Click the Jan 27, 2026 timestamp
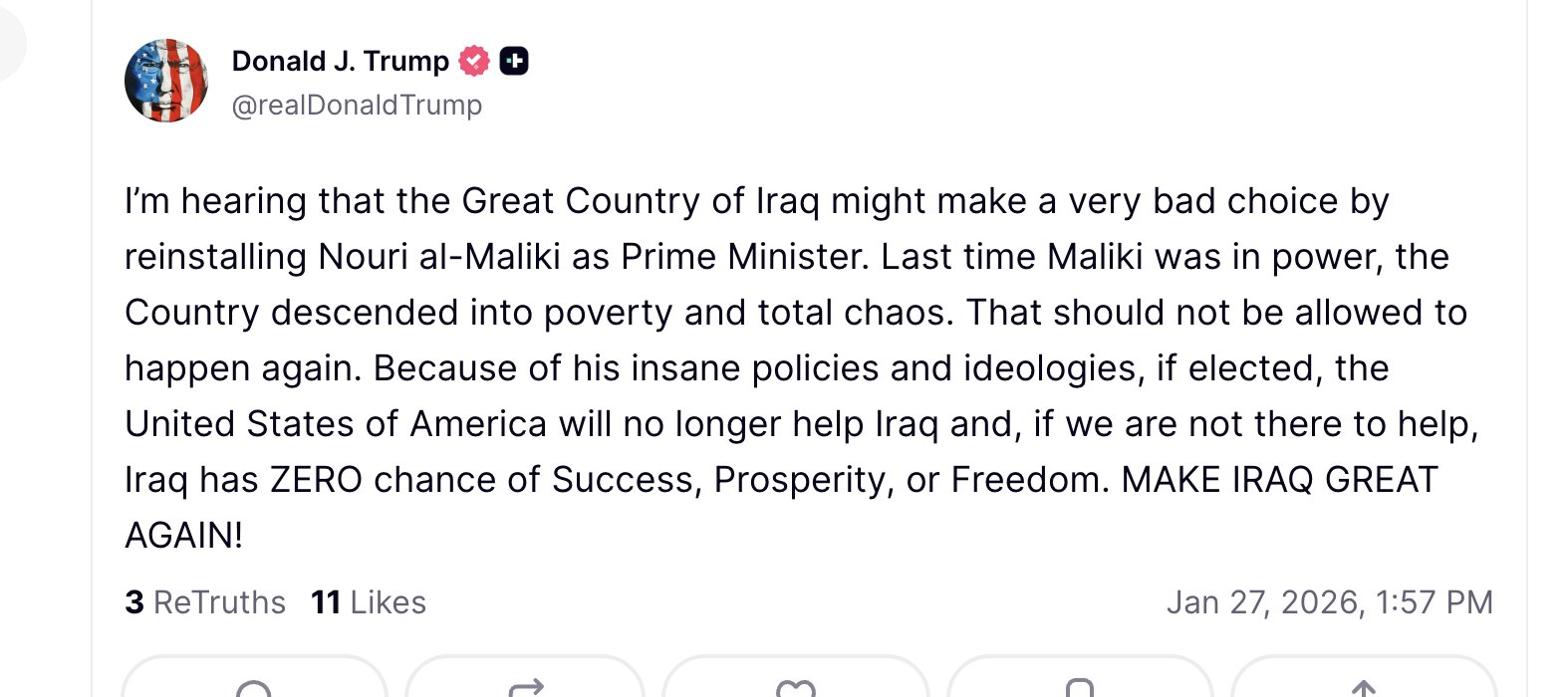The width and height of the screenshot is (1568, 697). click(x=1329, y=602)
